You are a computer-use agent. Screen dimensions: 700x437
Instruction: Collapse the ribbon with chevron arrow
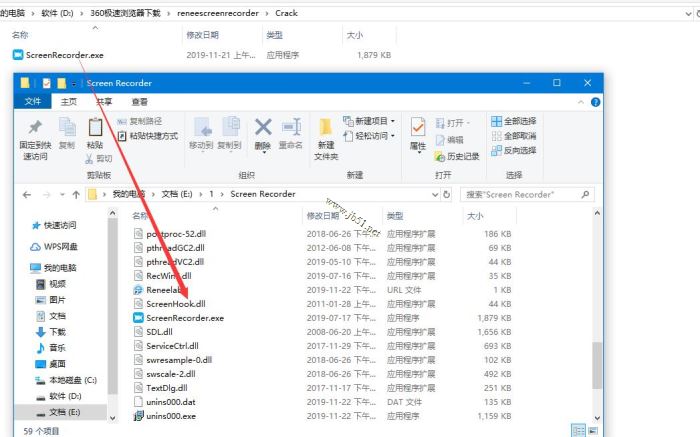click(581, 102)
